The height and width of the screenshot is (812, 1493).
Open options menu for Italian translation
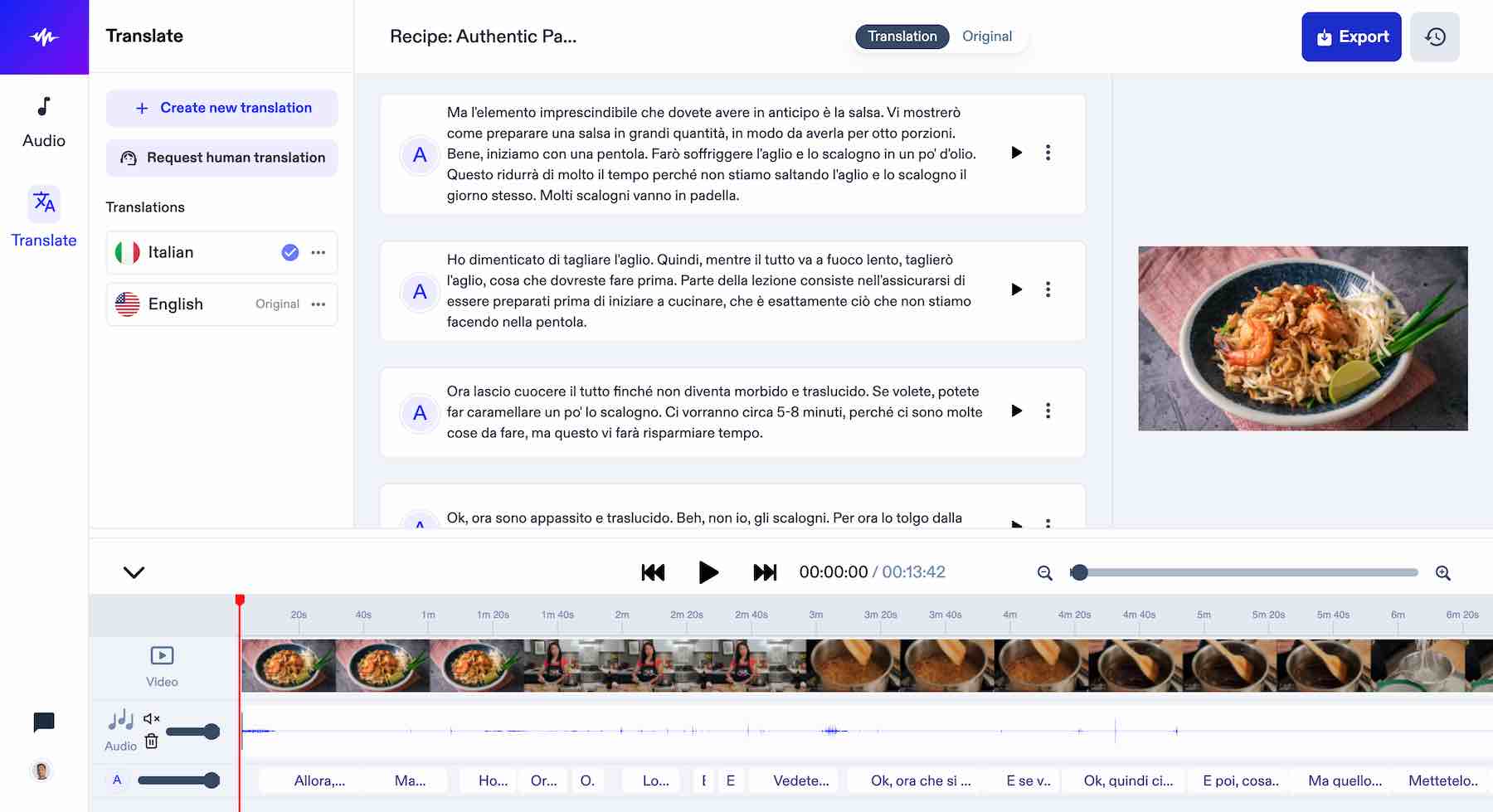(319, 252)
